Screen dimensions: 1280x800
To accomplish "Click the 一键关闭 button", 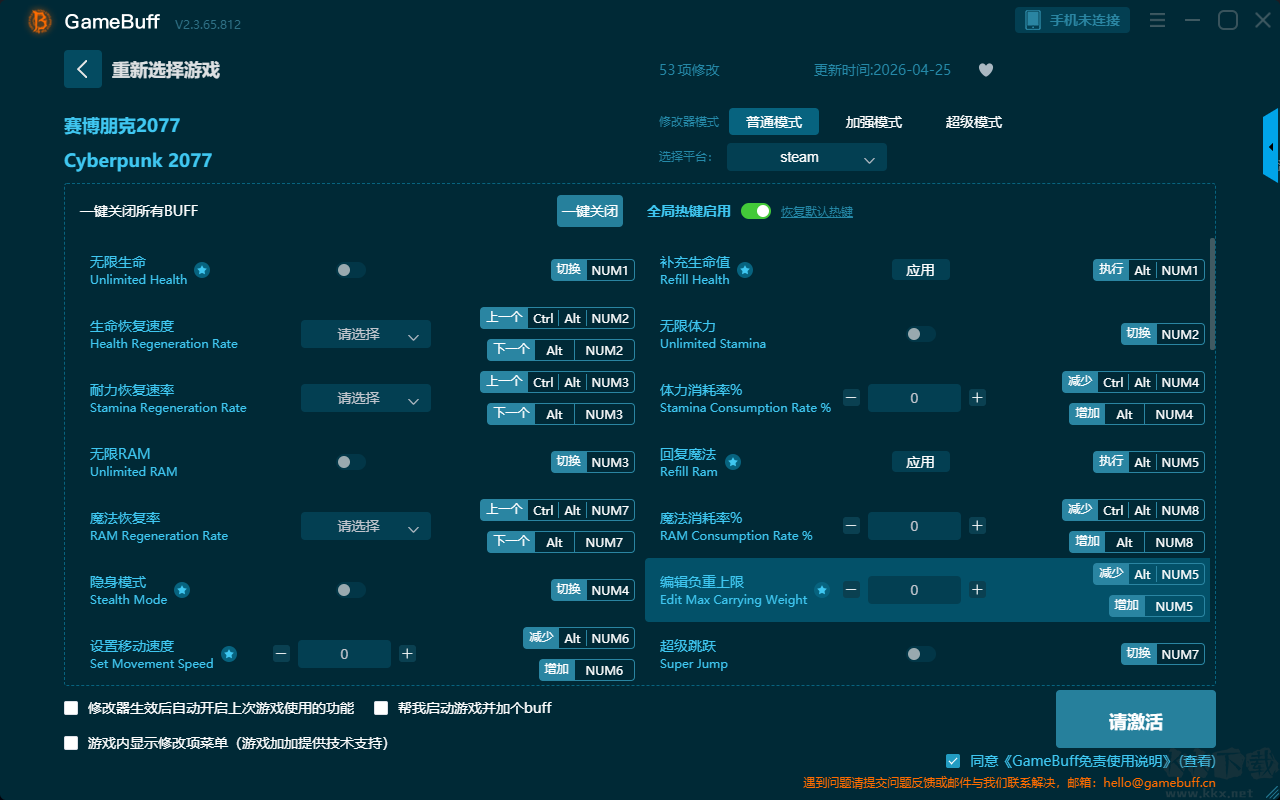I will tap(590, 211).
